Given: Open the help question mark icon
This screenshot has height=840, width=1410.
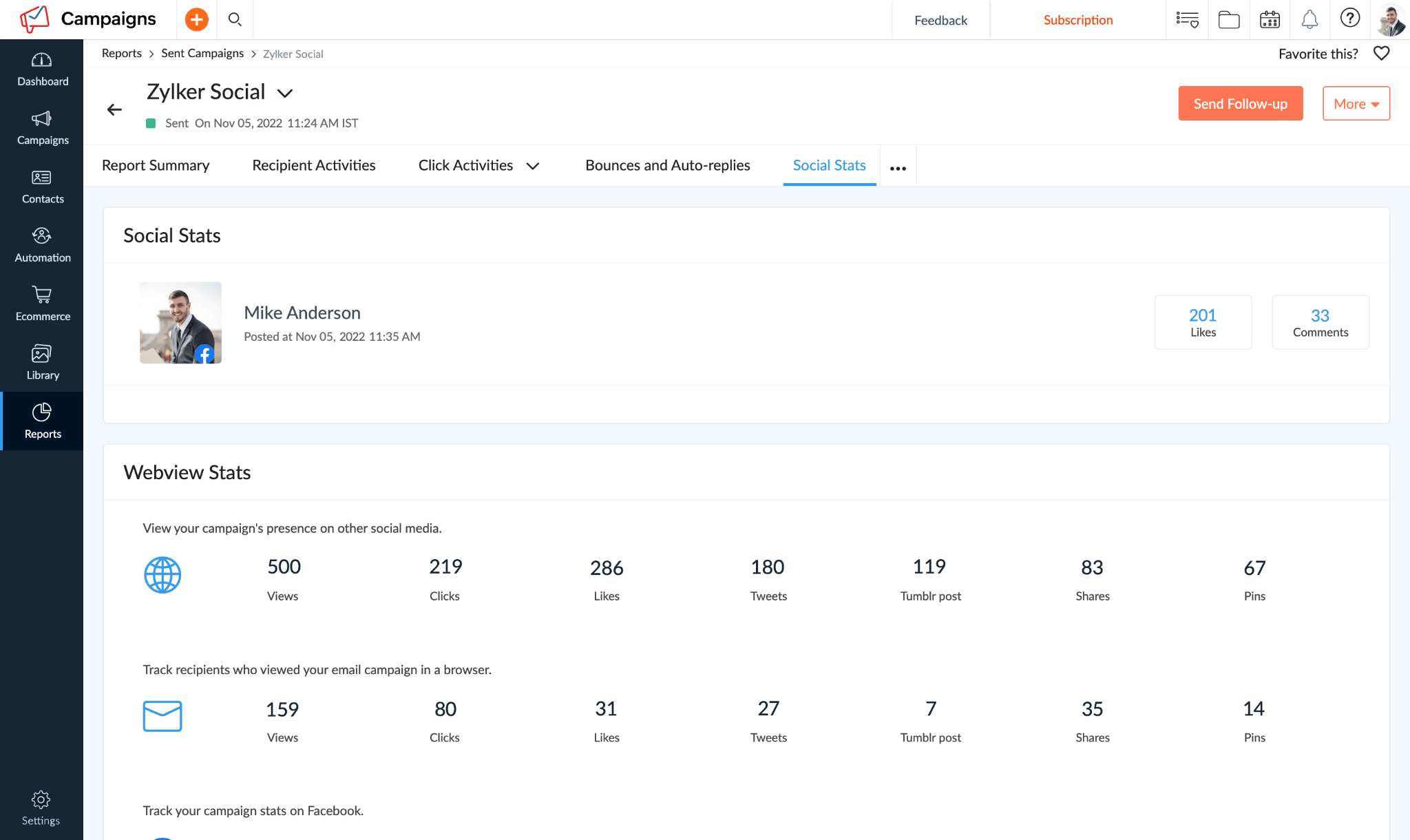Looking at the screenshot, I should point(1350,18).
